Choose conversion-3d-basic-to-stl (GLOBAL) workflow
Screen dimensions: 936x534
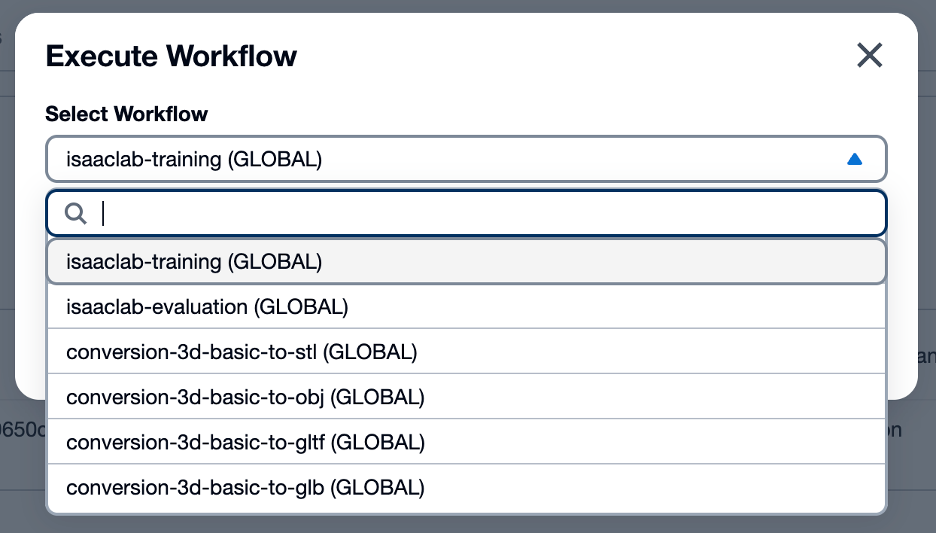466,352
